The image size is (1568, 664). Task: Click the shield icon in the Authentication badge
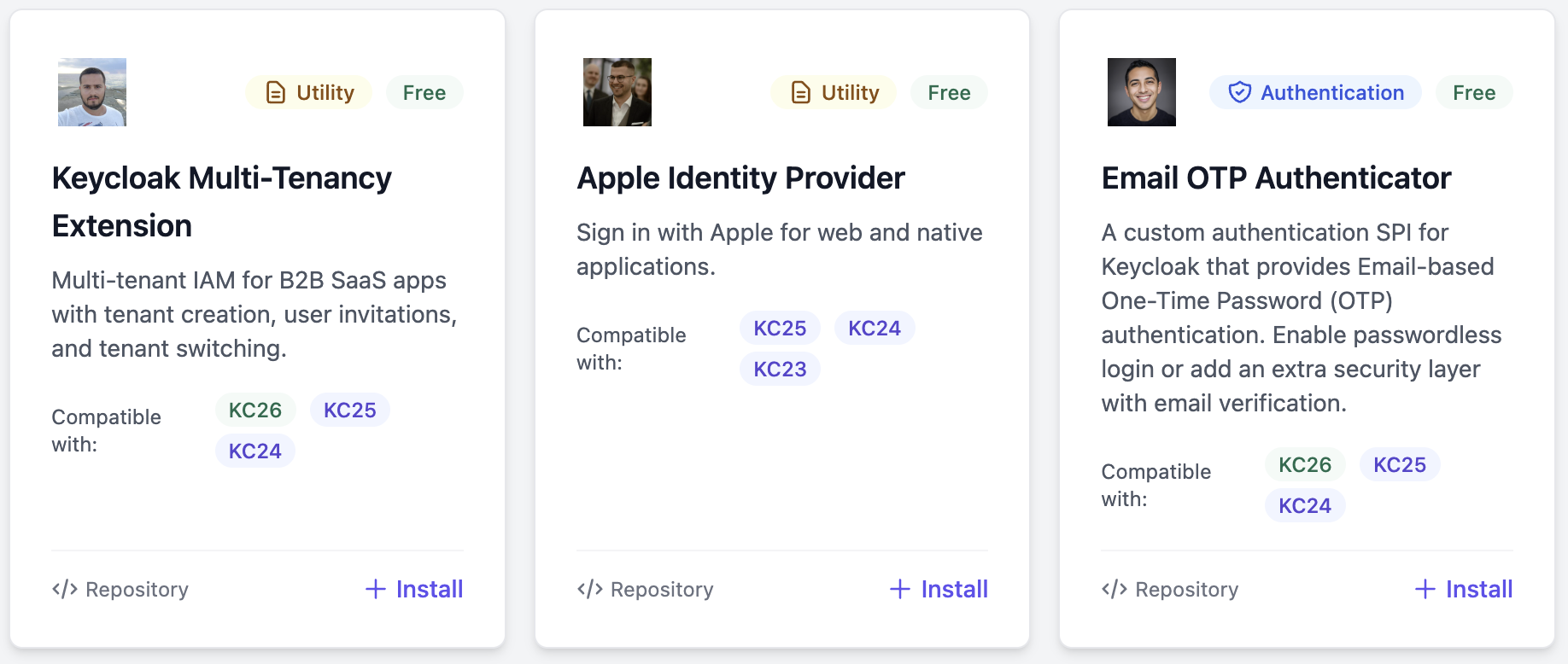point(1239,92)
